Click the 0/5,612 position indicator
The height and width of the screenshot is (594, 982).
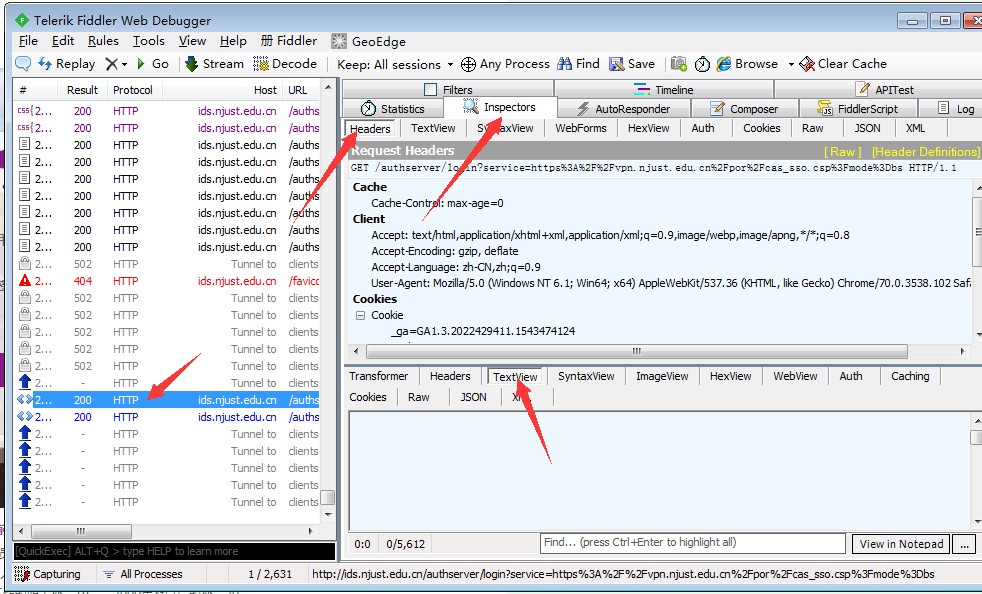406,543
